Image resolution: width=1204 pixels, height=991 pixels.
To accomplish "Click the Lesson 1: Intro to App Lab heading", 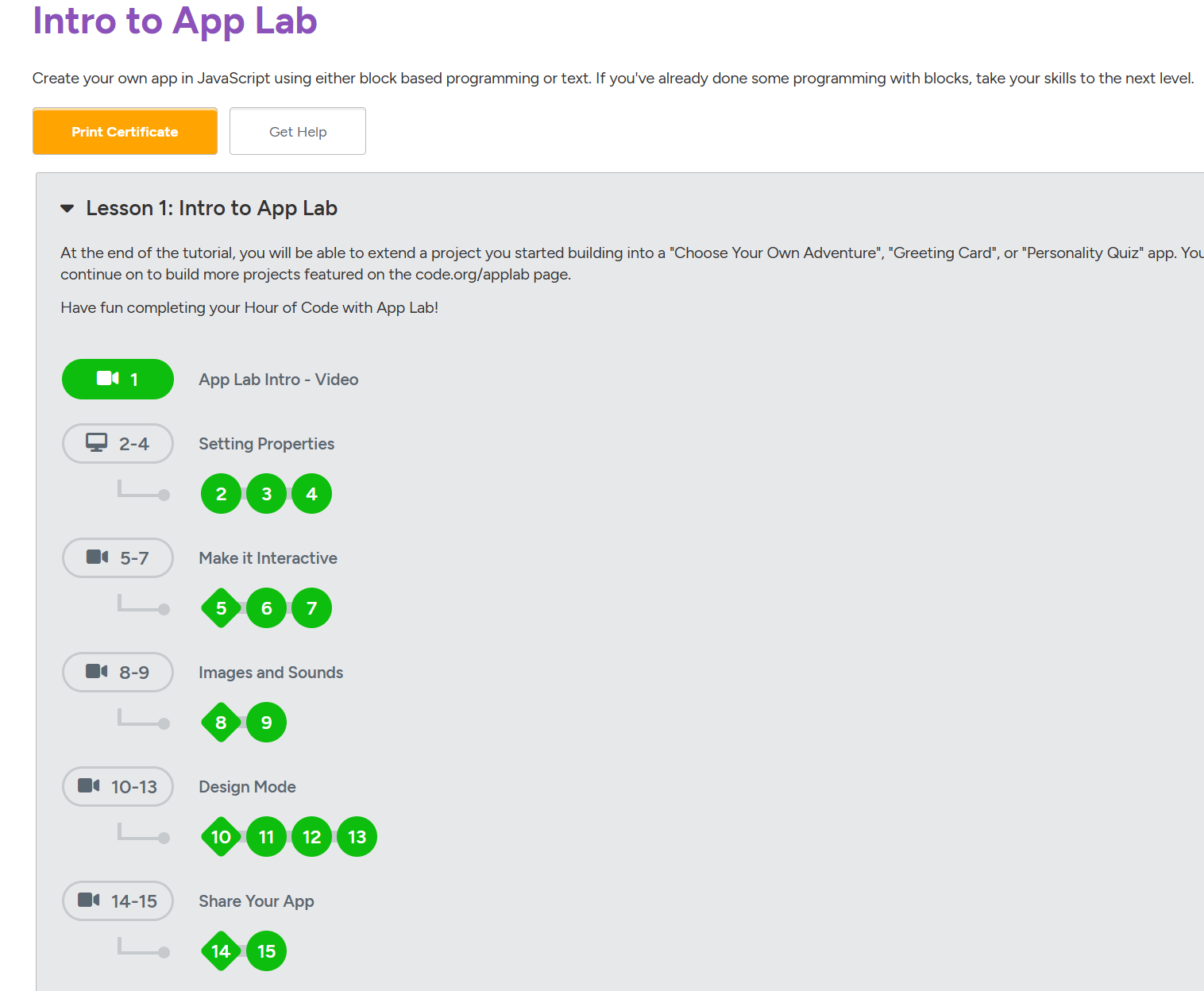I will click(x=212, y=208).
